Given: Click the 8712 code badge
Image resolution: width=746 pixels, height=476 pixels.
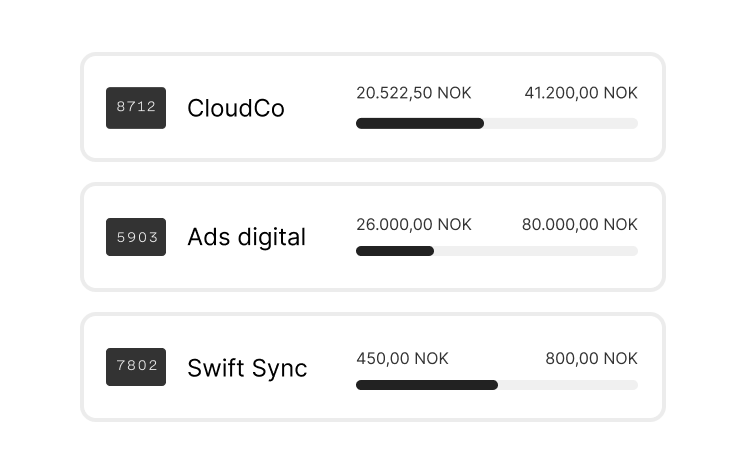Looking at the screenshot, I should click(136, 107).
